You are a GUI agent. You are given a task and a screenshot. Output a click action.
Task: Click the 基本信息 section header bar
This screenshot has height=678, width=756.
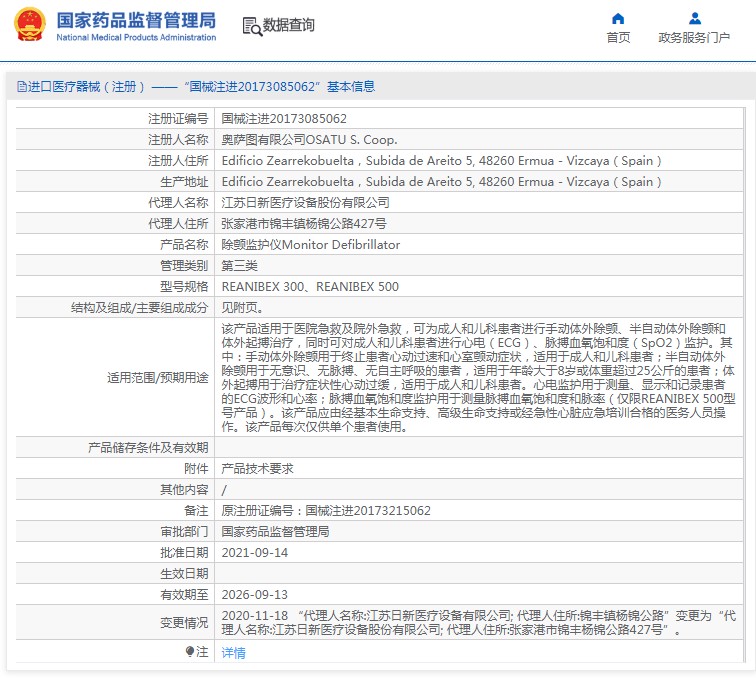point(378,87)
